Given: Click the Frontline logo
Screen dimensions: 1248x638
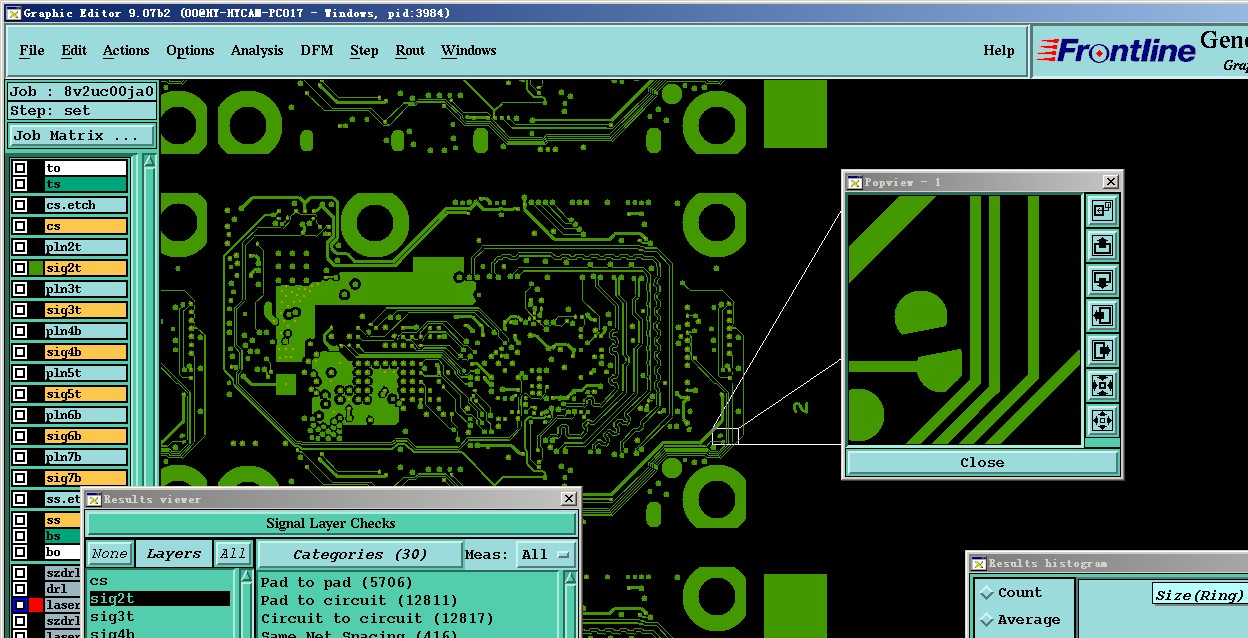Looking at the screenshot, I should click(1116, 51).
